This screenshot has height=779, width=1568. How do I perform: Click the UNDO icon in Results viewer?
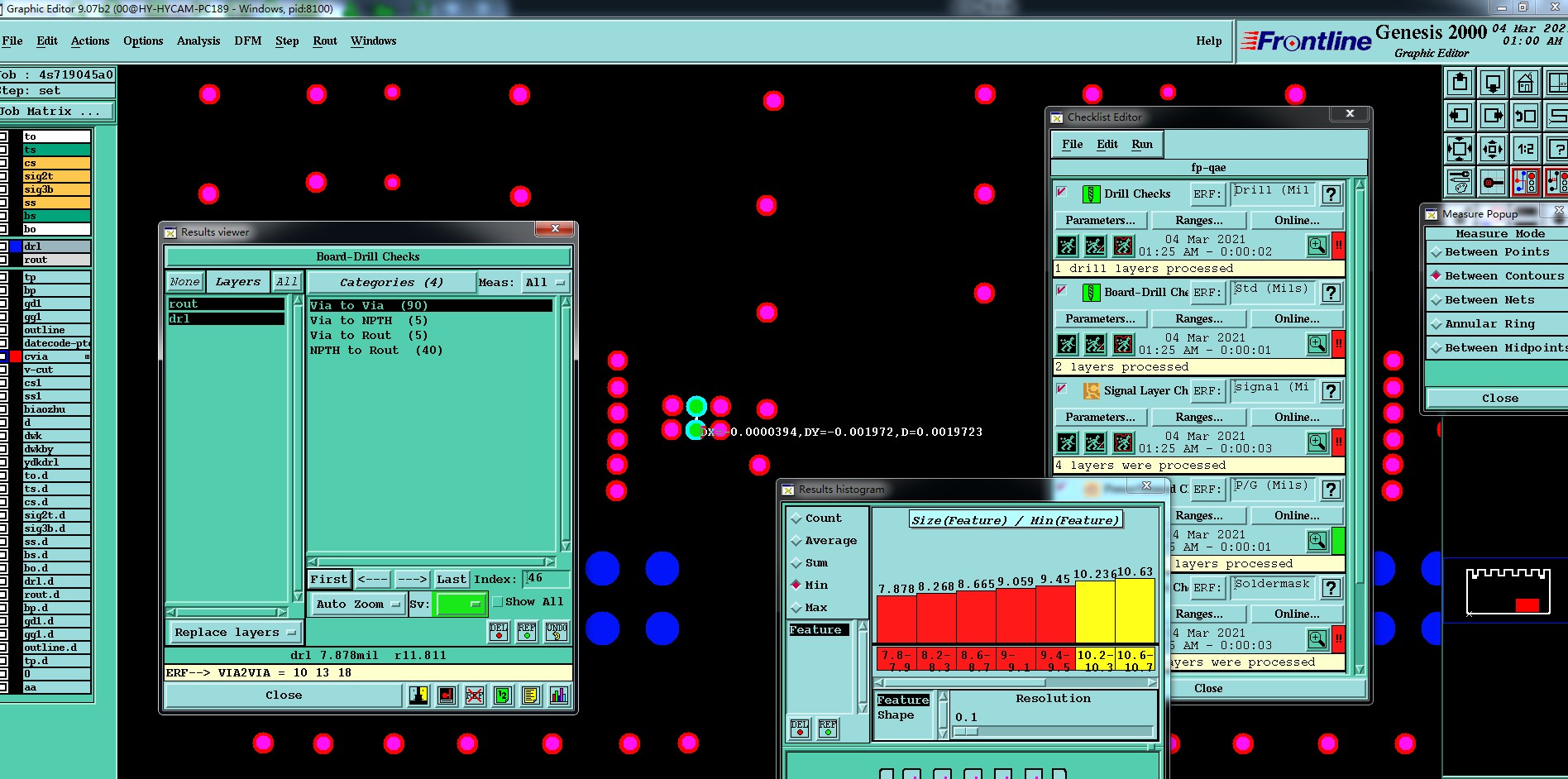(557, 632)
